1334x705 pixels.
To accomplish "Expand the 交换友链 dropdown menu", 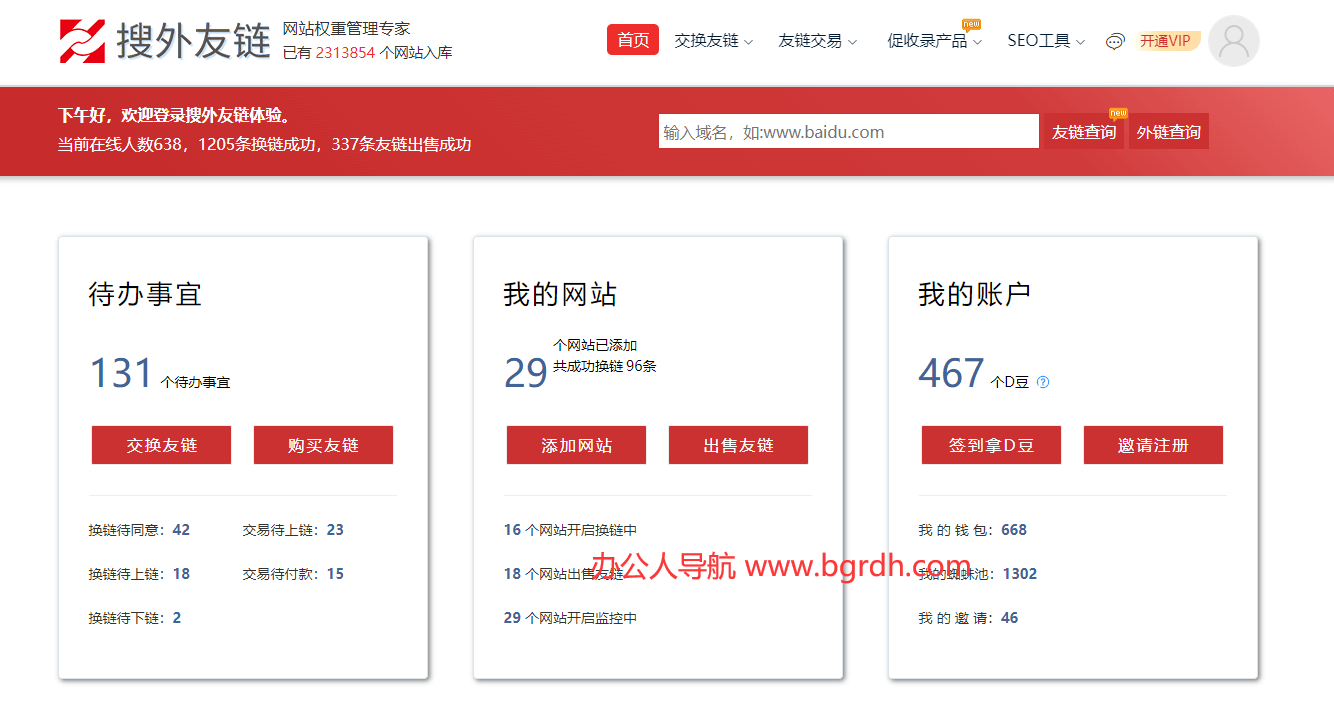I will [x=713, y=41].
